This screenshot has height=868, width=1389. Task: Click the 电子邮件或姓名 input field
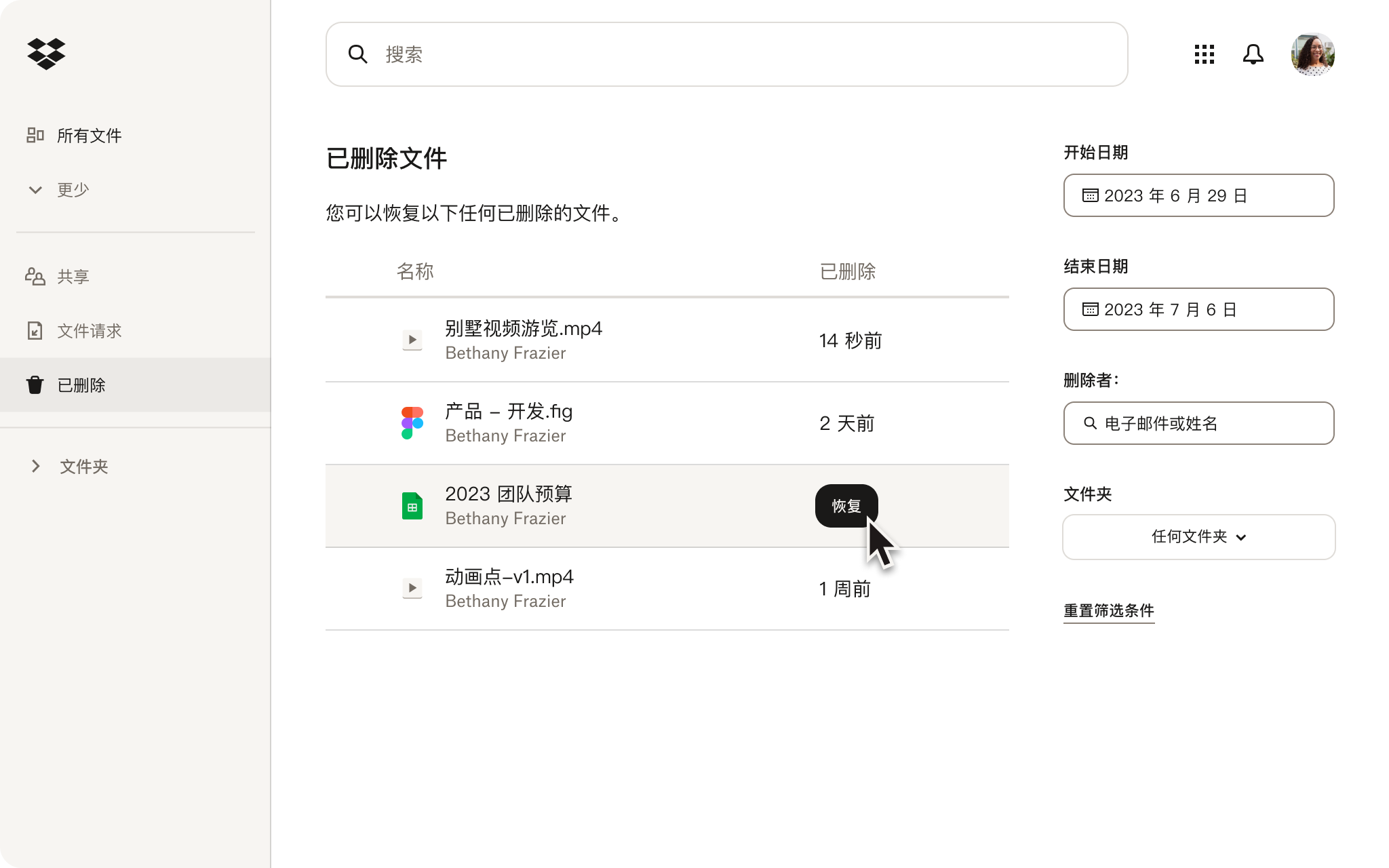tap(1198, 423)
